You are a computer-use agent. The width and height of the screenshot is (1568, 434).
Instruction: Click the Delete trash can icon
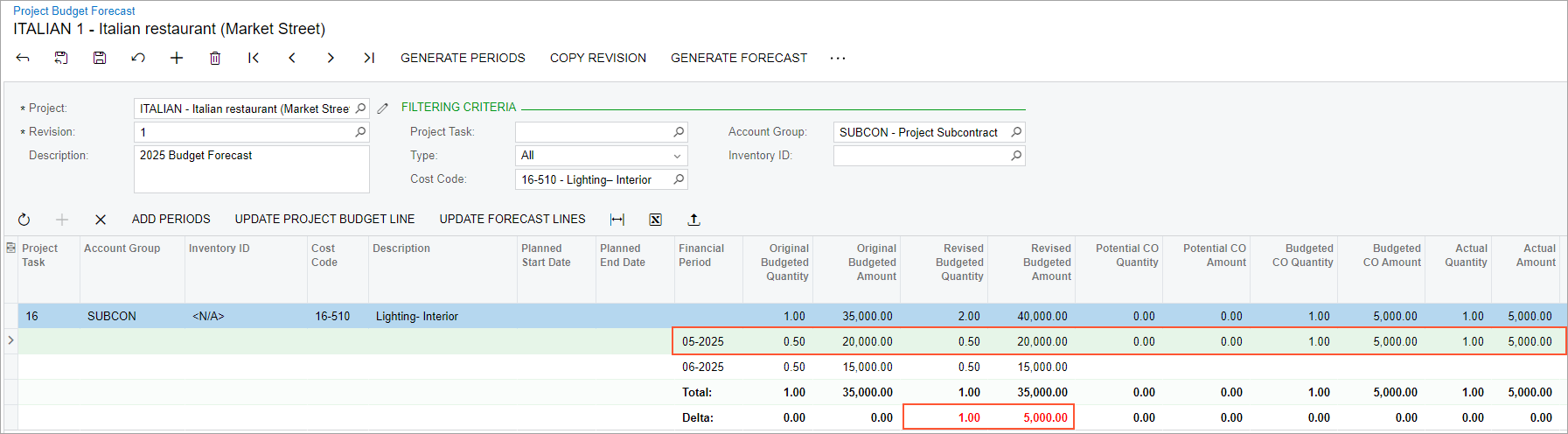[x=215, y=58]
